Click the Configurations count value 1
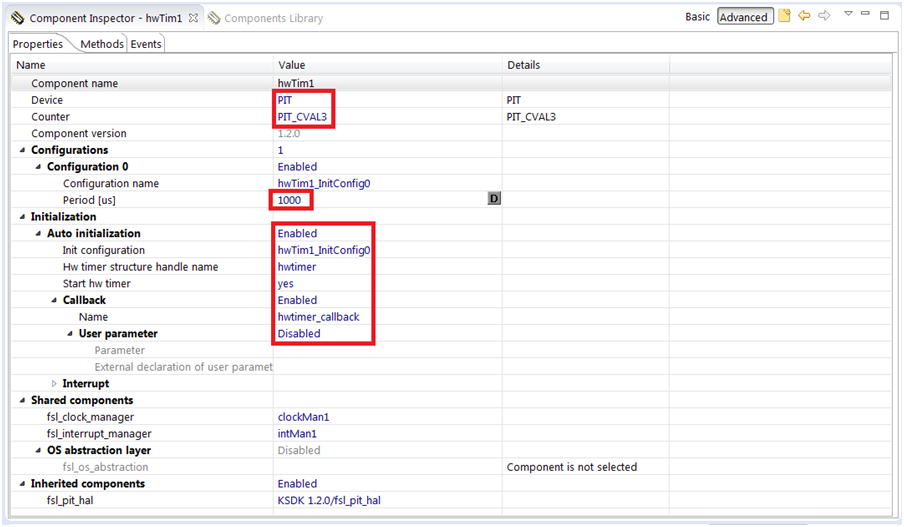Screen dimensions: 904x527 pos(281,150)
